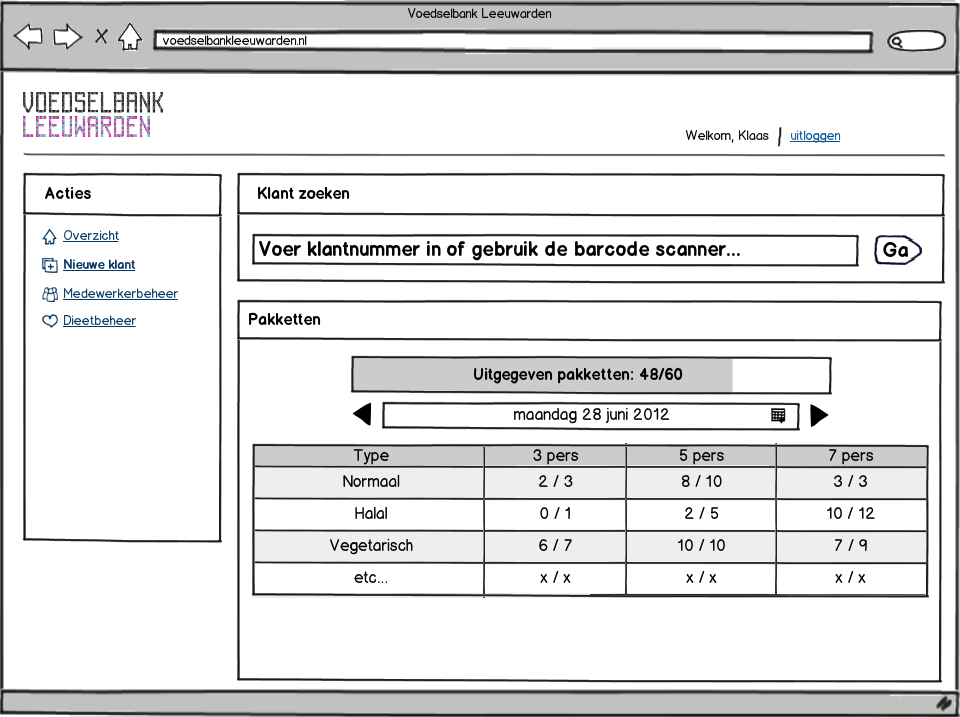
Task: Click the Welkom, Klaas text
Action: pyautogui.click(x=727, y=135)
